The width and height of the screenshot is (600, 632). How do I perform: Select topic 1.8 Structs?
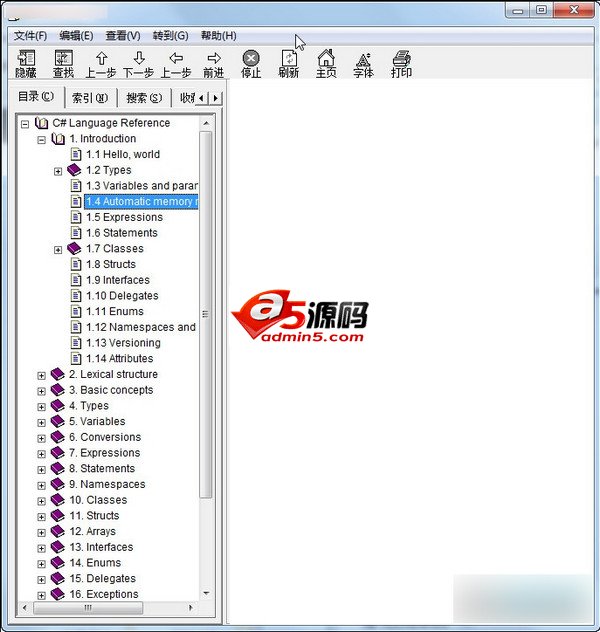(x=111, y=264)
